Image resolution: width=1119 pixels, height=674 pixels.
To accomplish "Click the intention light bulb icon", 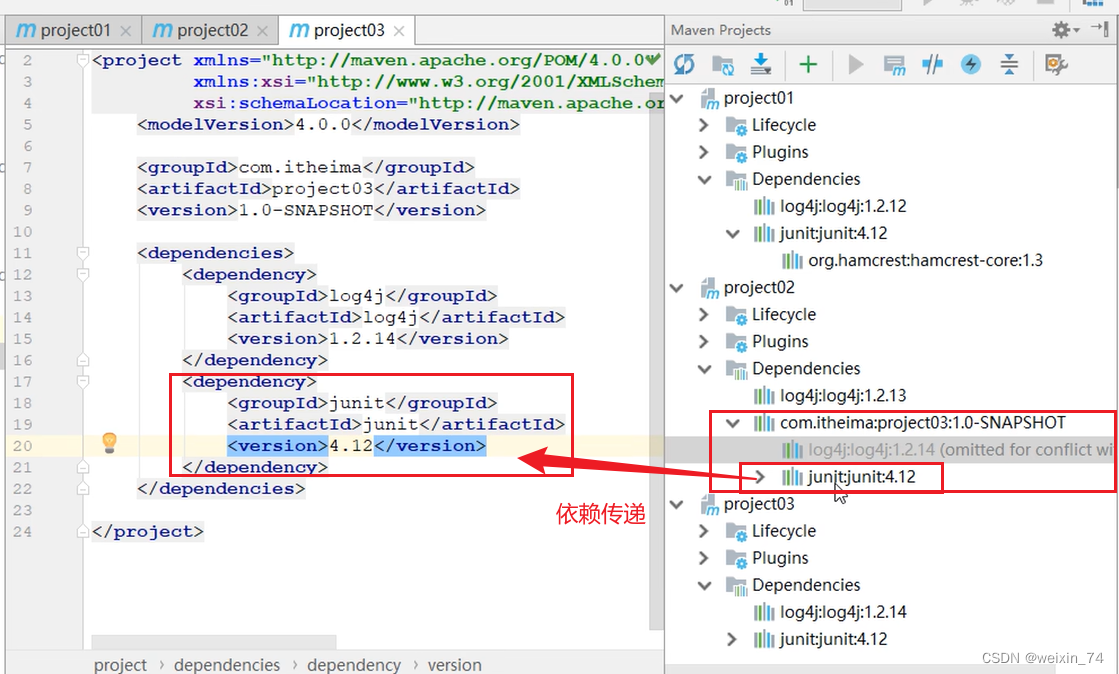I will 109,443.
